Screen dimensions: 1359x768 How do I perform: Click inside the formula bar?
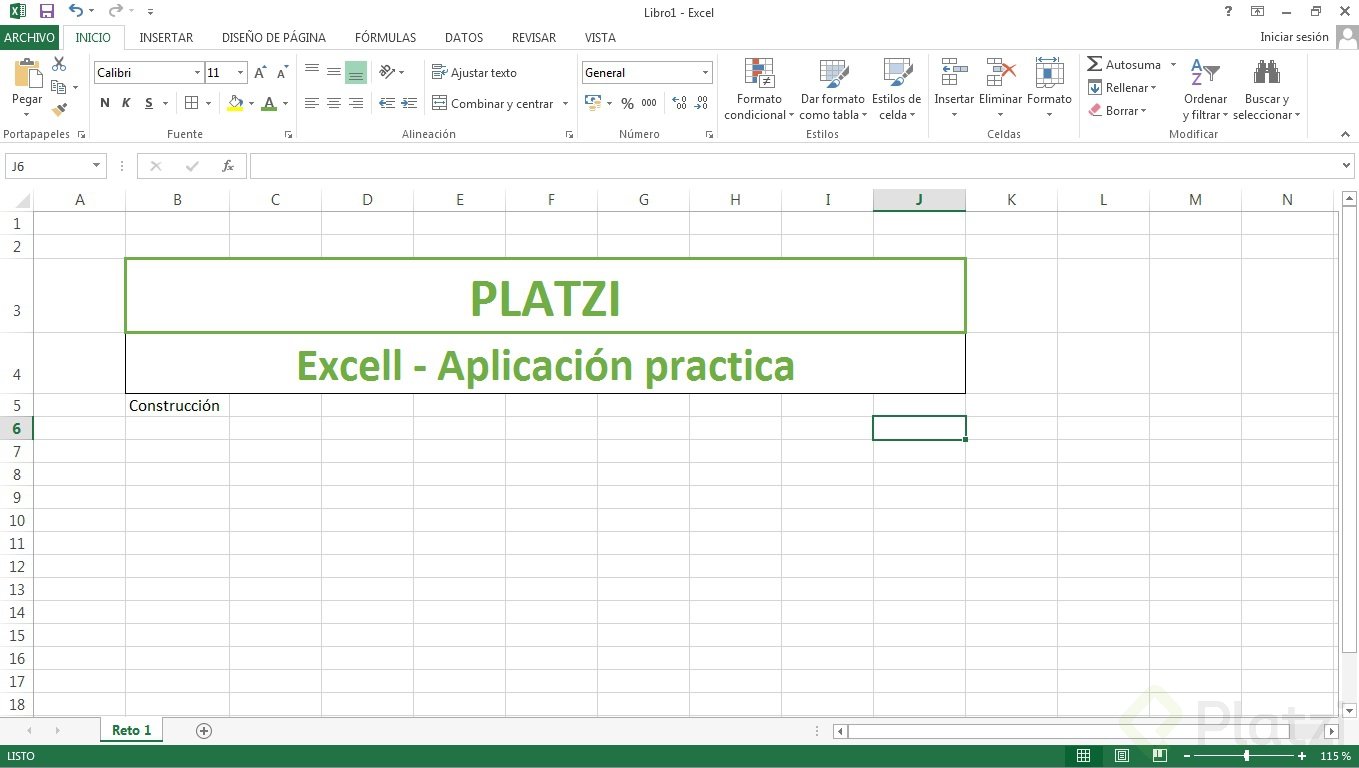coord(600,165)
